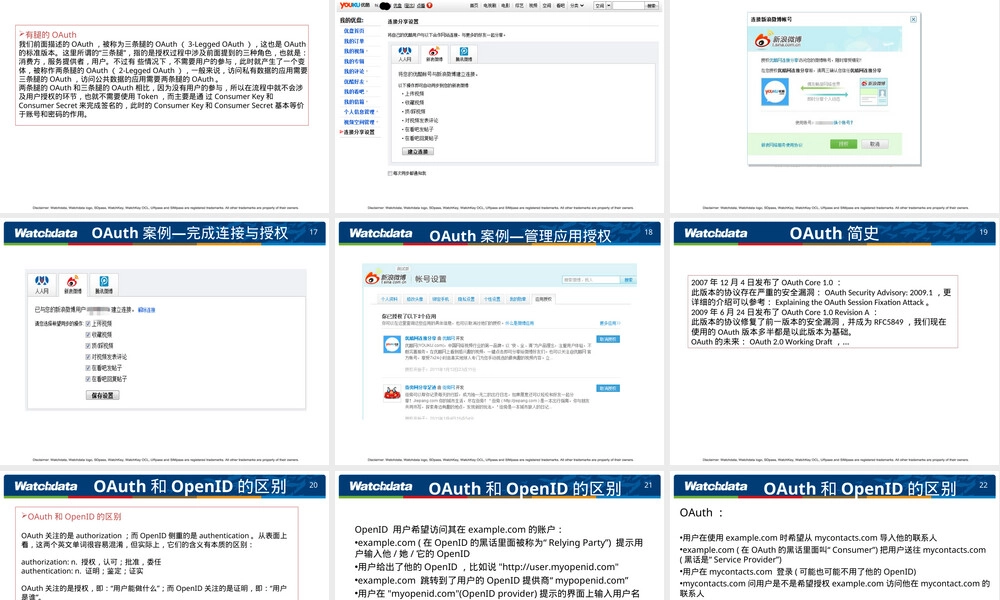This screenshot has height=600, width=1000.
Task: Click the Watchdata logo on slide 19
Action: click(x=716, y=233)
